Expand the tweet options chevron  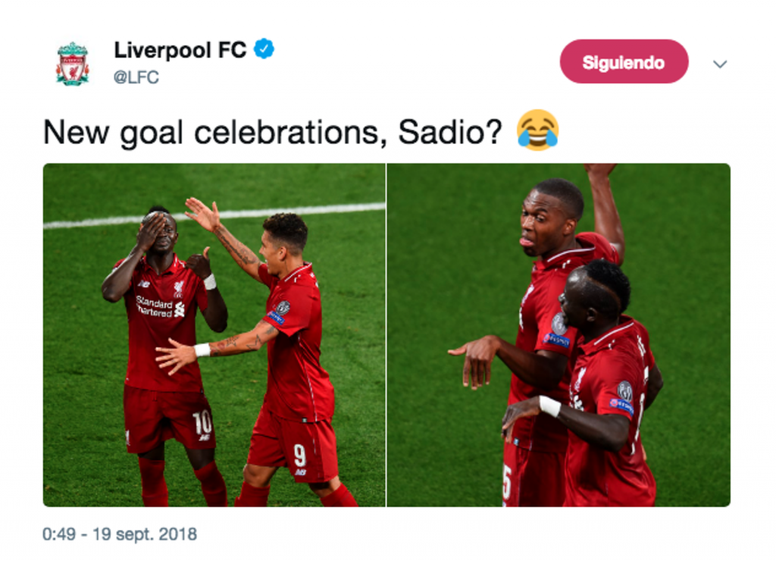point(720,64)
